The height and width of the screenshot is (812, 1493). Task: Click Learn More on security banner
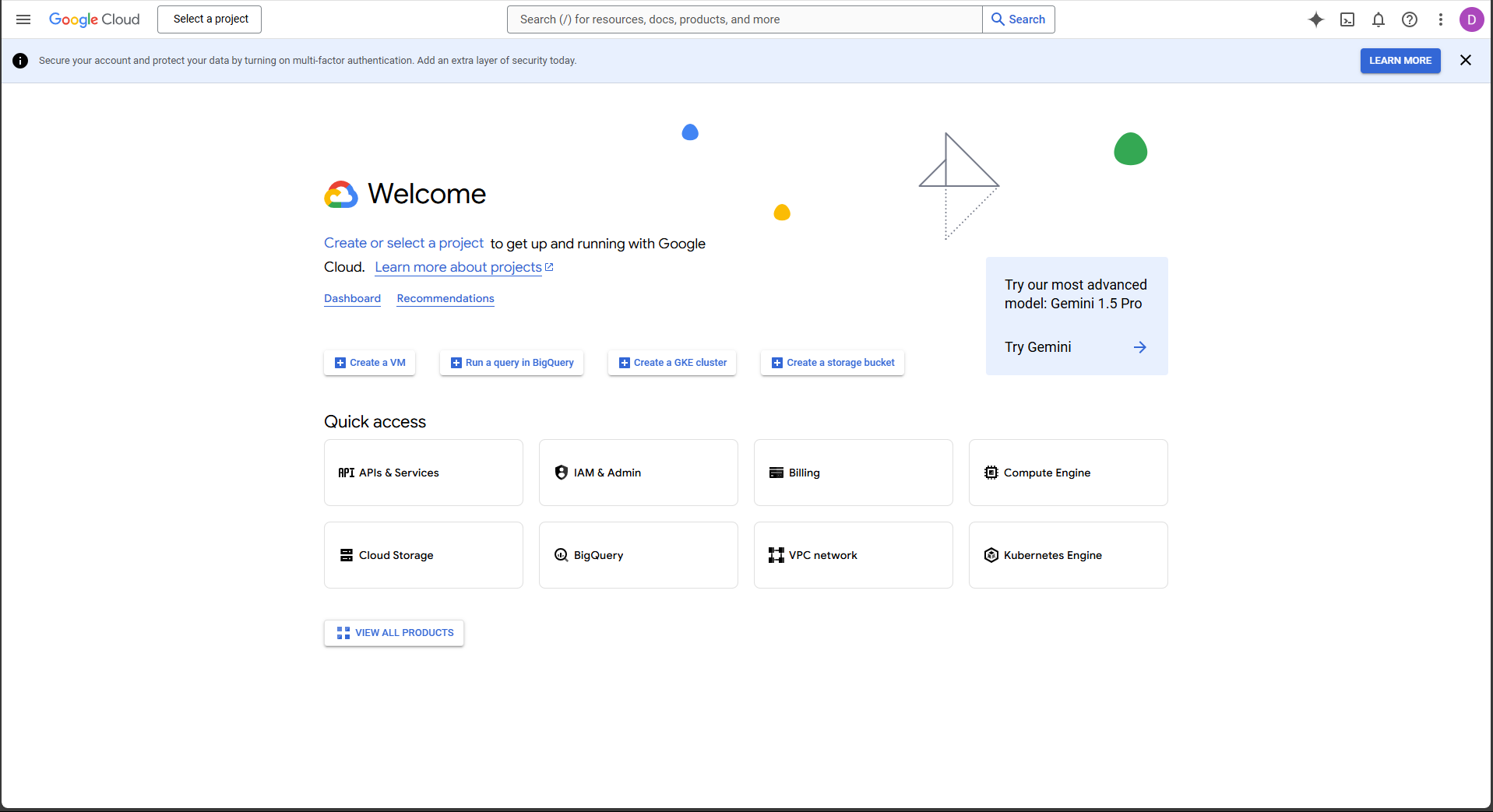1400,61
